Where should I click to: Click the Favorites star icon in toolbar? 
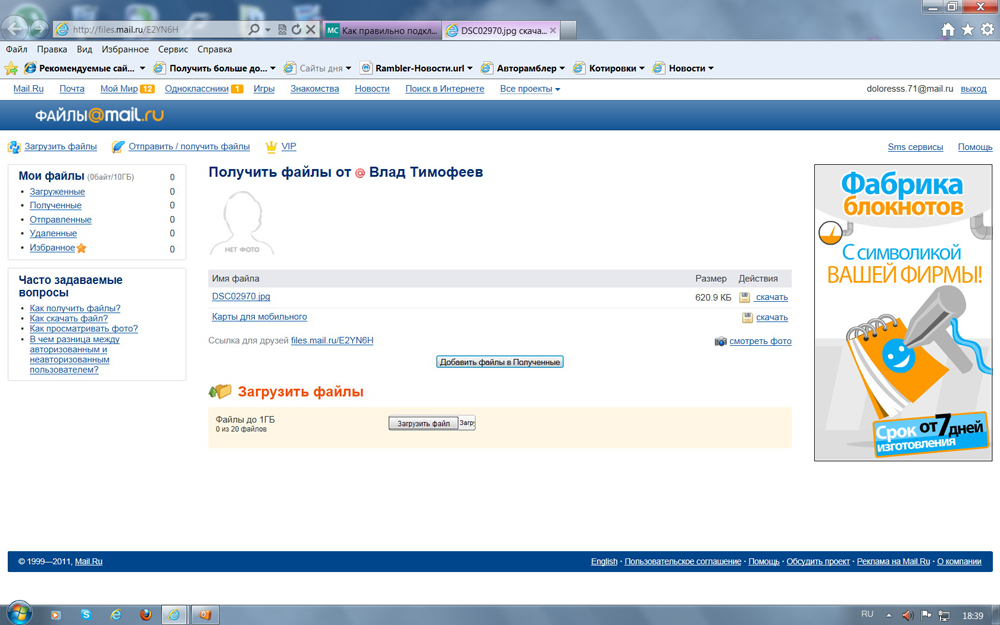click(11, 69)
